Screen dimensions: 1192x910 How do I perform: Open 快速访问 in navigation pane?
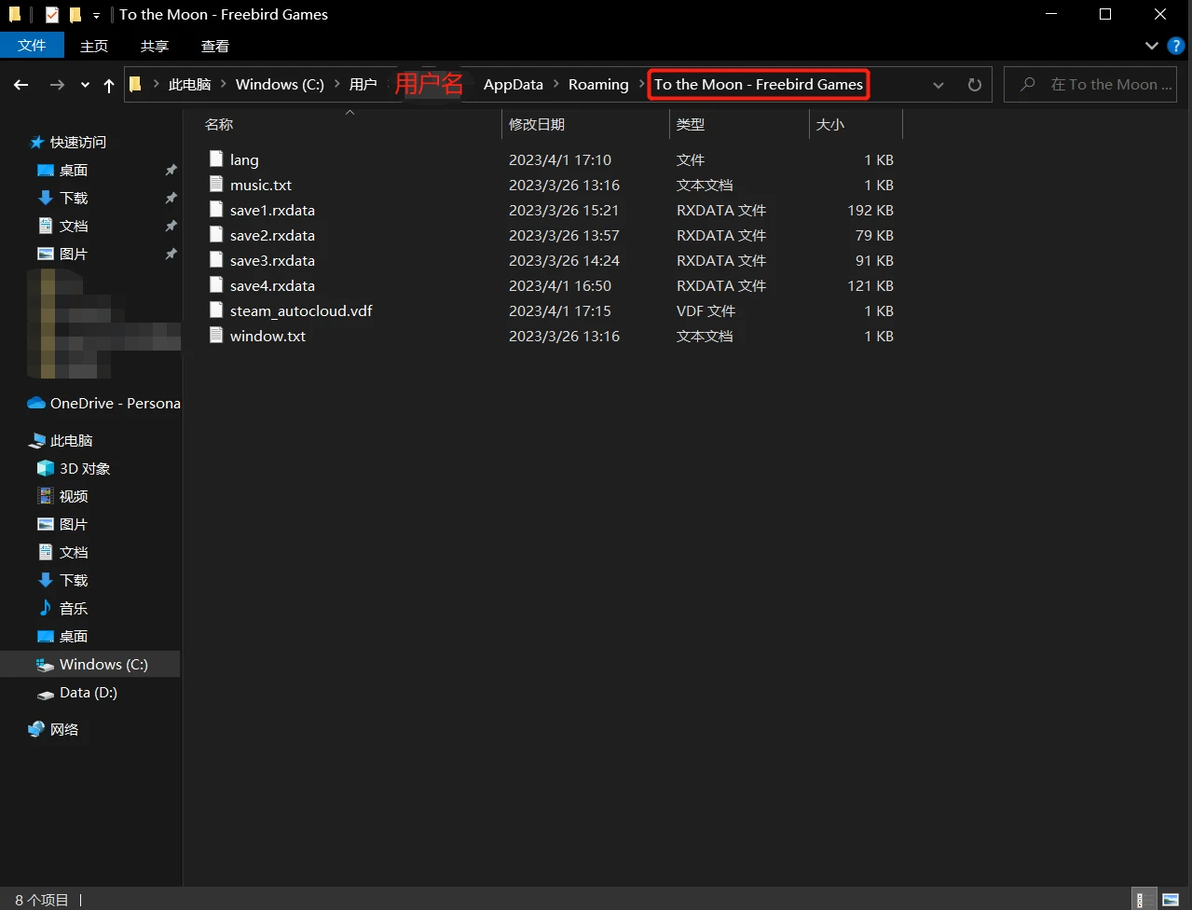78,142
